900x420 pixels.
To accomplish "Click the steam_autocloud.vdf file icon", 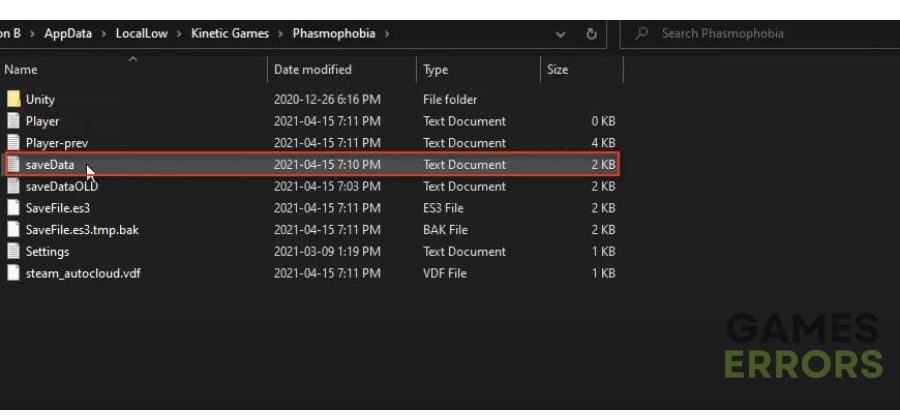I will coord(14,273).
